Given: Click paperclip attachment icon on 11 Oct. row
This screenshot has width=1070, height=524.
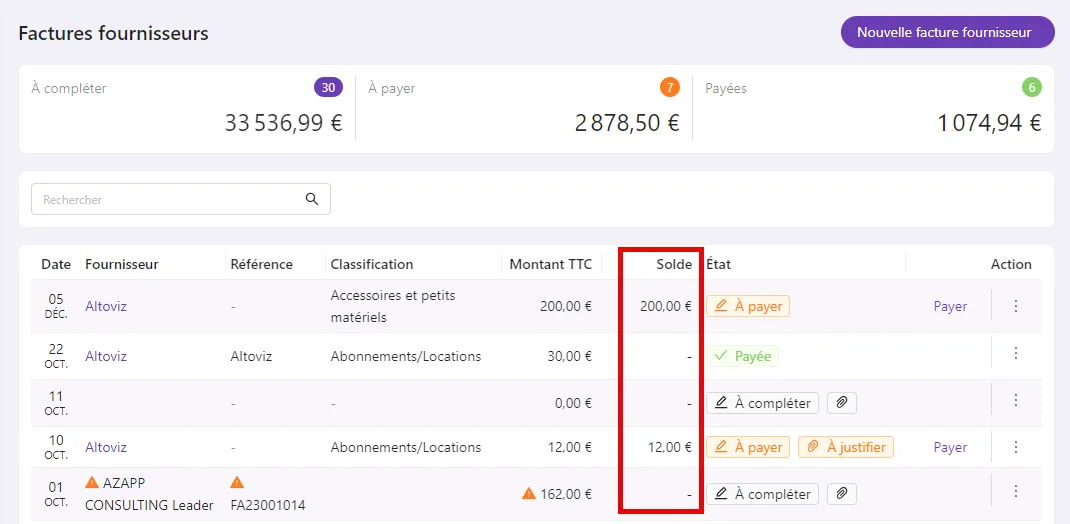Looking at the screenshot, I should (841, 403).
